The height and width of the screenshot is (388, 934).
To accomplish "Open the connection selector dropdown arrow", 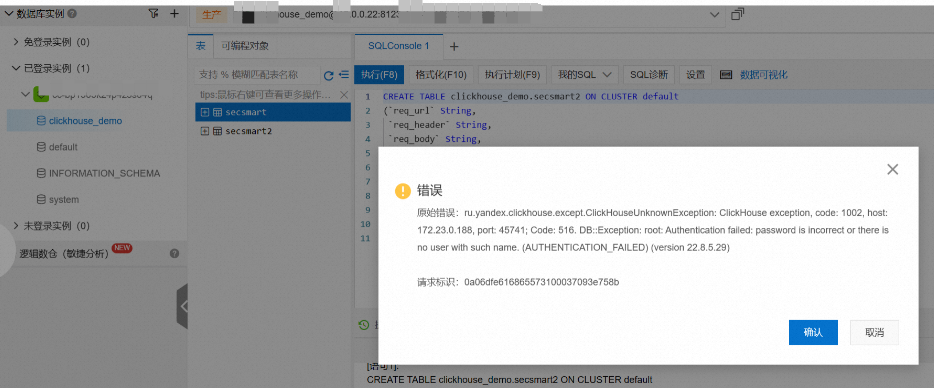I will pos(714,14).
